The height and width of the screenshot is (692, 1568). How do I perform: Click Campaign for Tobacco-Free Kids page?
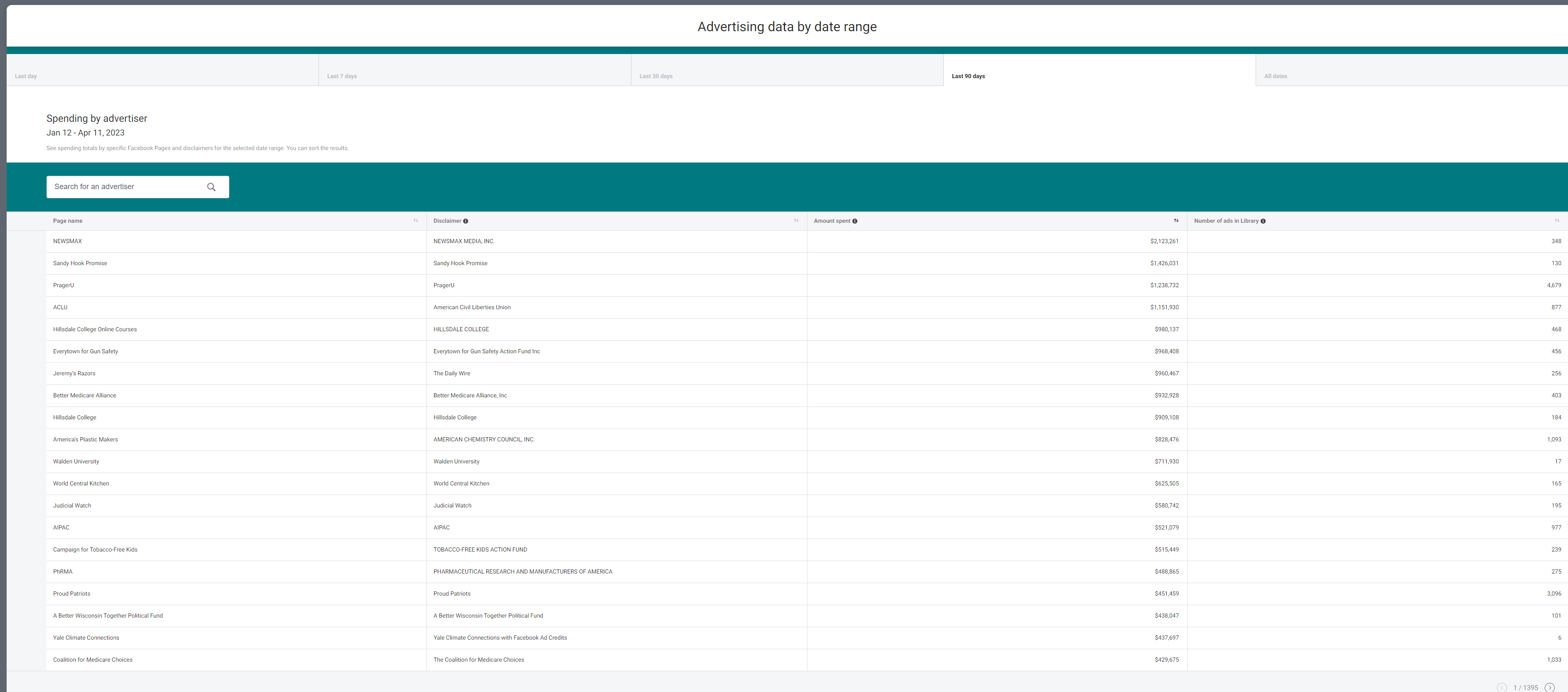(x=95, y=549)
